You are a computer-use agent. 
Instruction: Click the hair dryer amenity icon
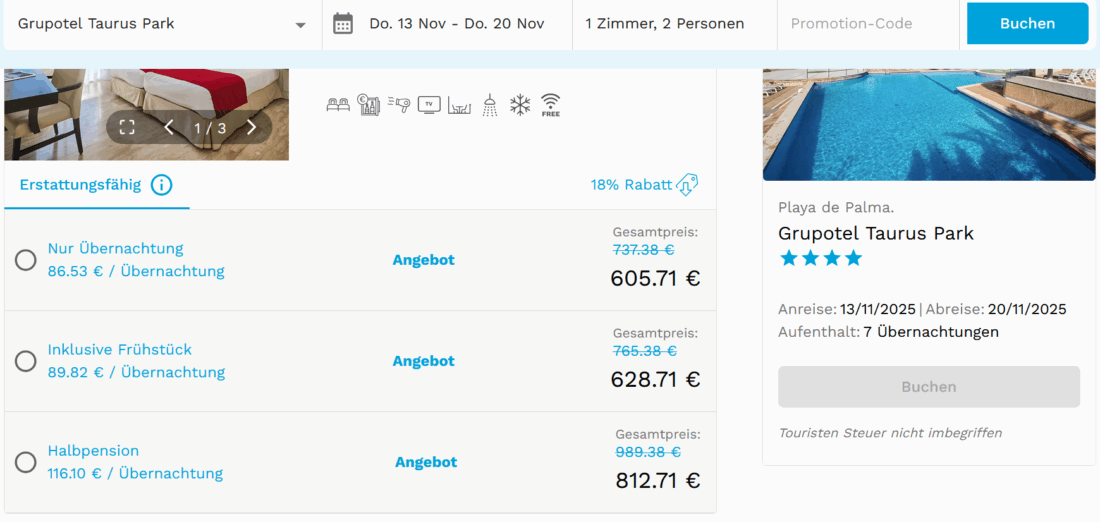tap(399, 104)
